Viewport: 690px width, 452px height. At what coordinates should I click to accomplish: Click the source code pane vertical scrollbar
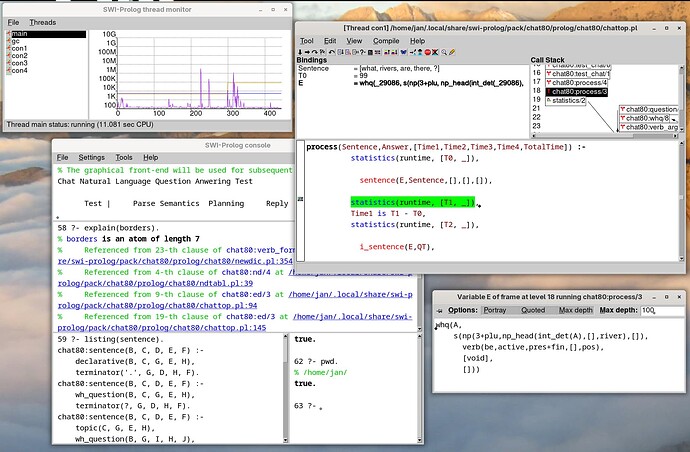point(682,201)
